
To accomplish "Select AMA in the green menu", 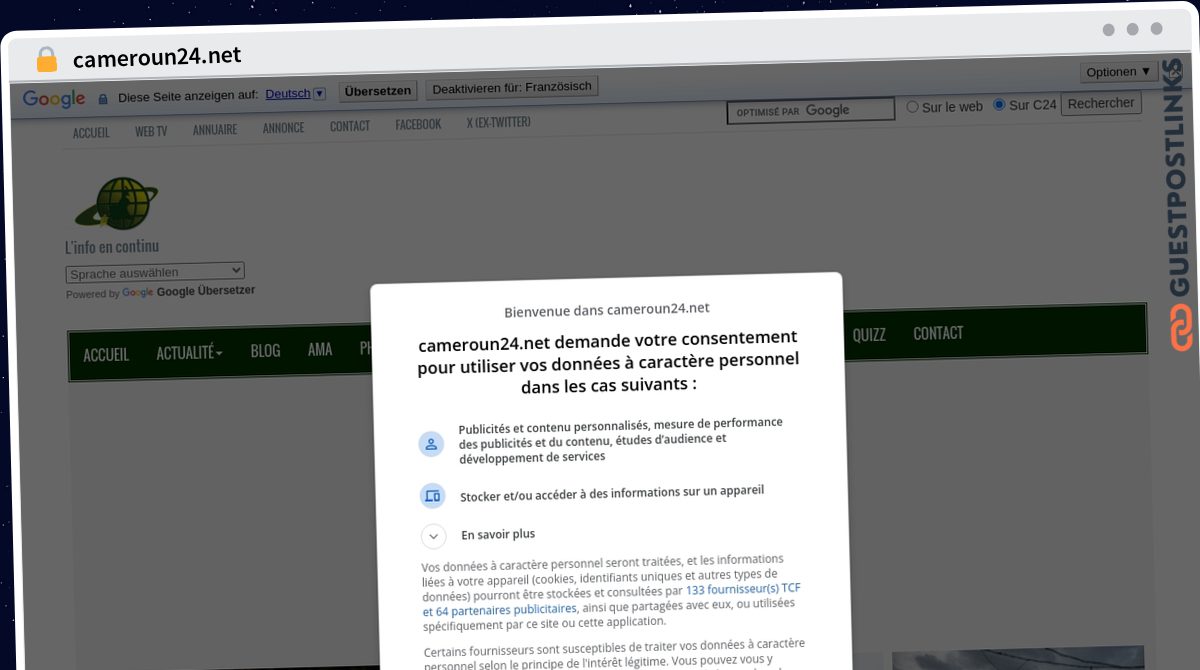I will 320,349.
